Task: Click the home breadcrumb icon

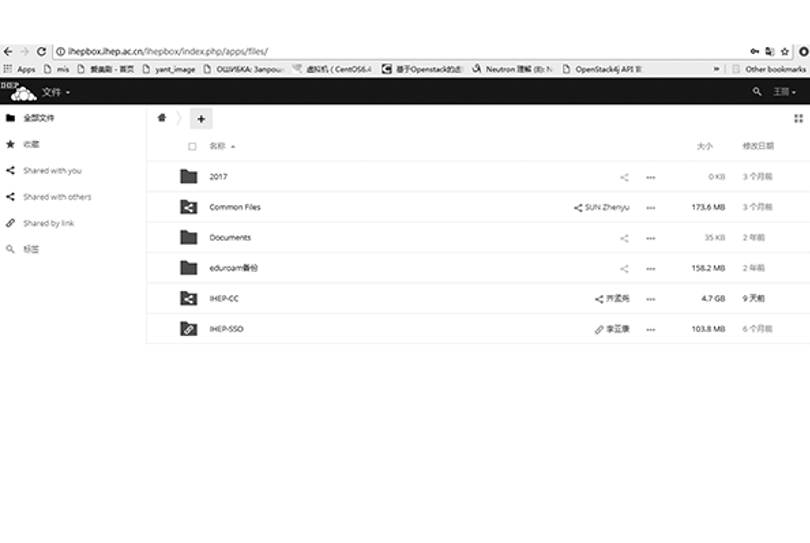Action: tap(161, 118)
